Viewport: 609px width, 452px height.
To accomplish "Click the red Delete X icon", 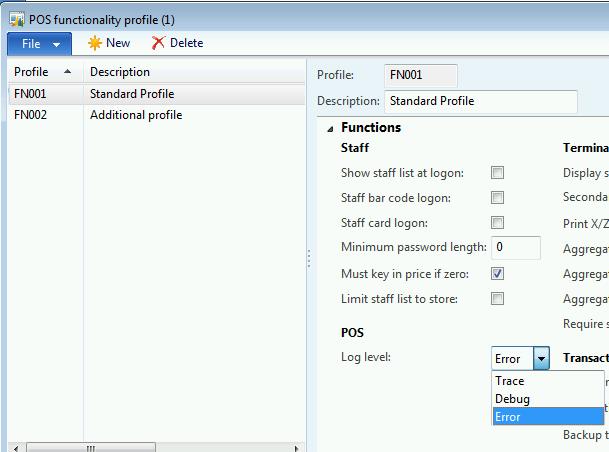I will tap(158, 43).
